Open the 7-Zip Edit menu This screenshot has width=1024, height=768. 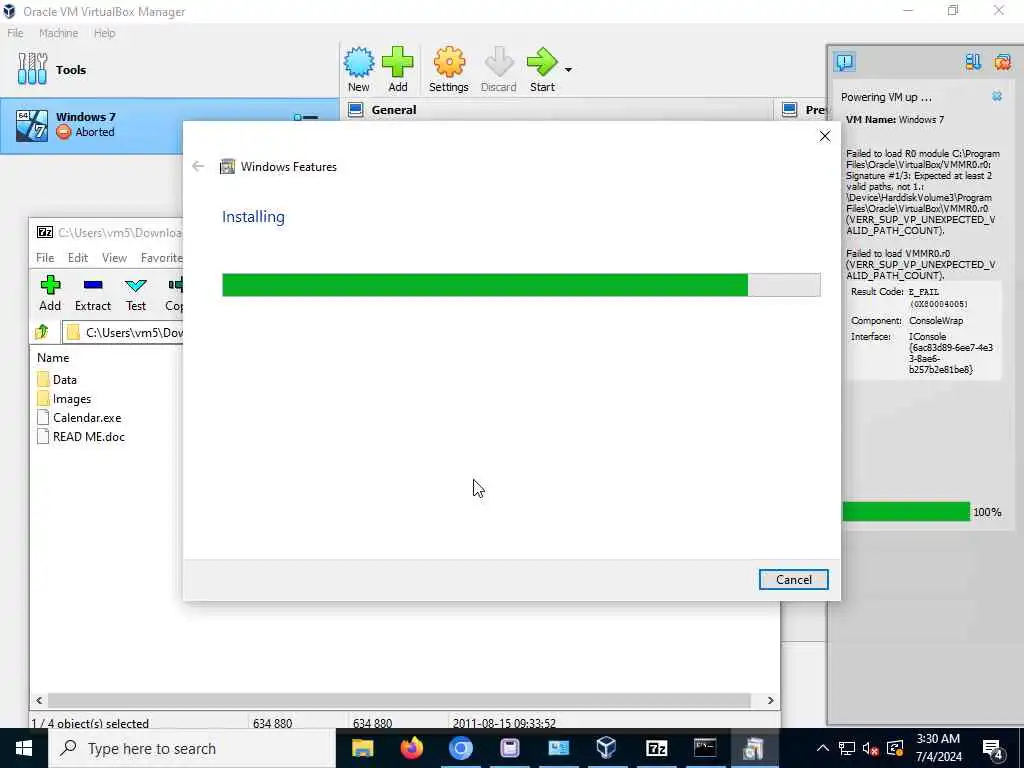(78, 258)
